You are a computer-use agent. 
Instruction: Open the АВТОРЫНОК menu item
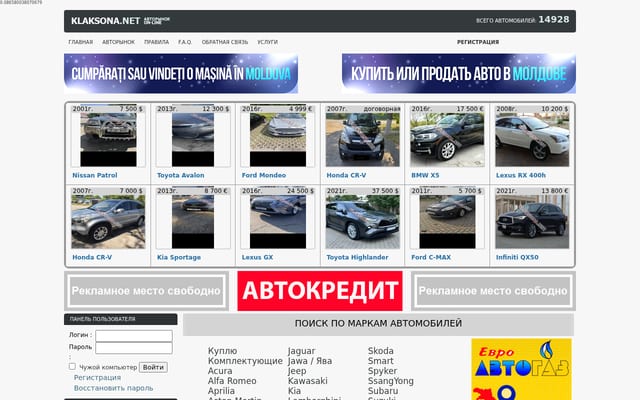118,42
